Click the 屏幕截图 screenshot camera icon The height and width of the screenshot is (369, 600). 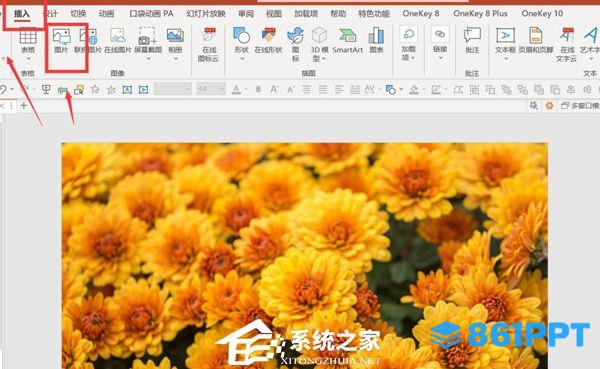click(148, 36)
